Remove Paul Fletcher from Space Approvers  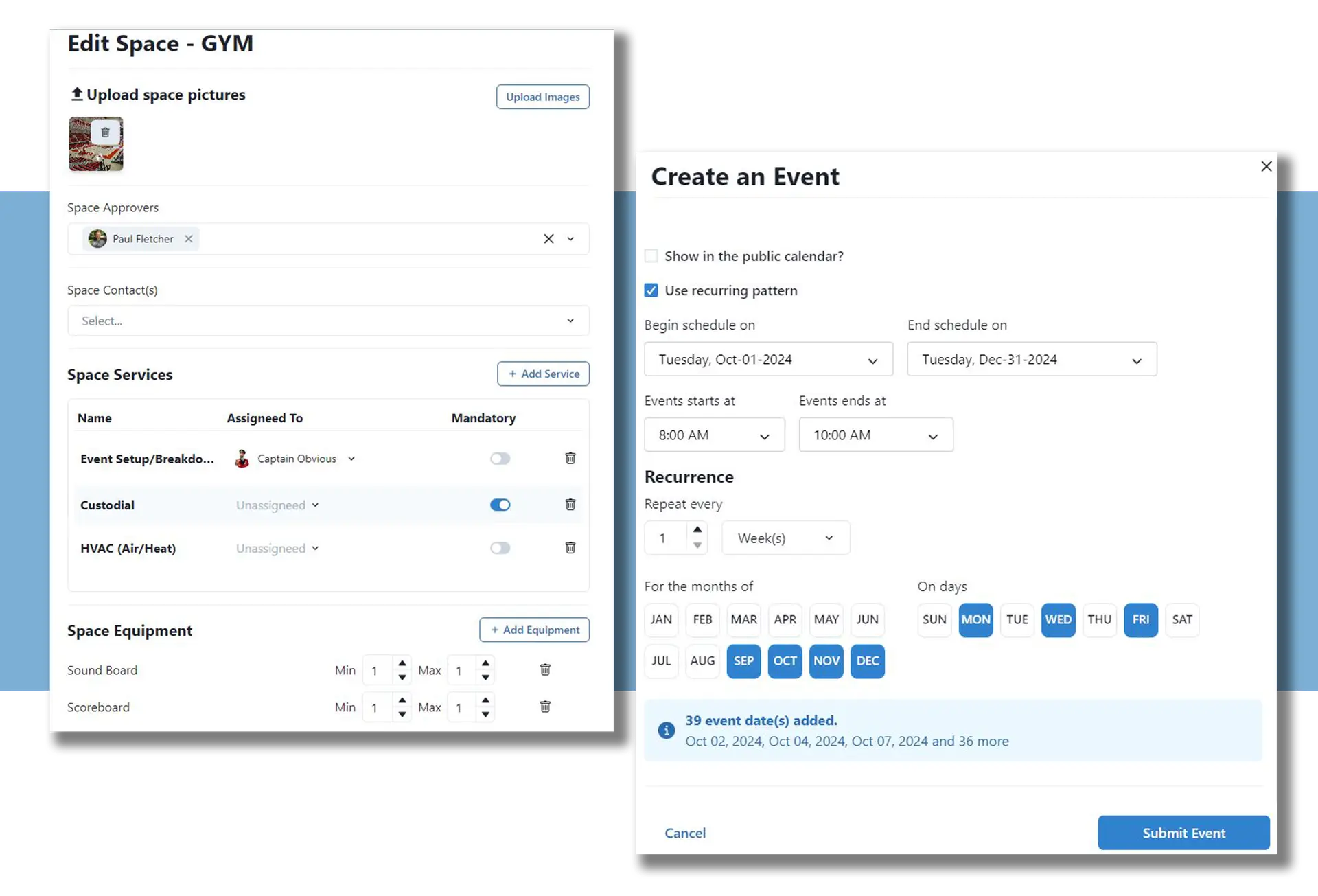pyautogui.click(x=188, y=239)
